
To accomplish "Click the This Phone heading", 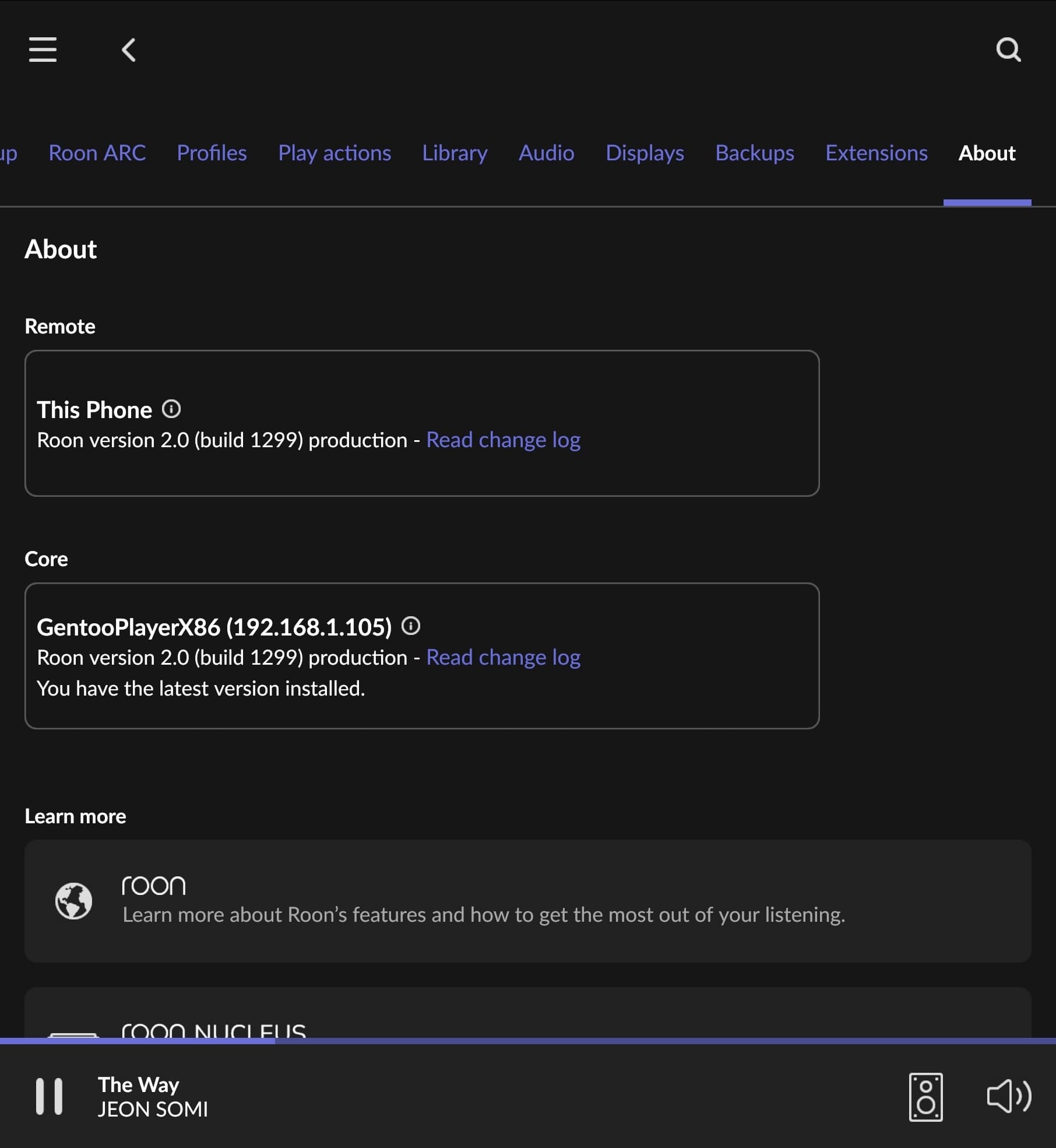I will (94, 410).
